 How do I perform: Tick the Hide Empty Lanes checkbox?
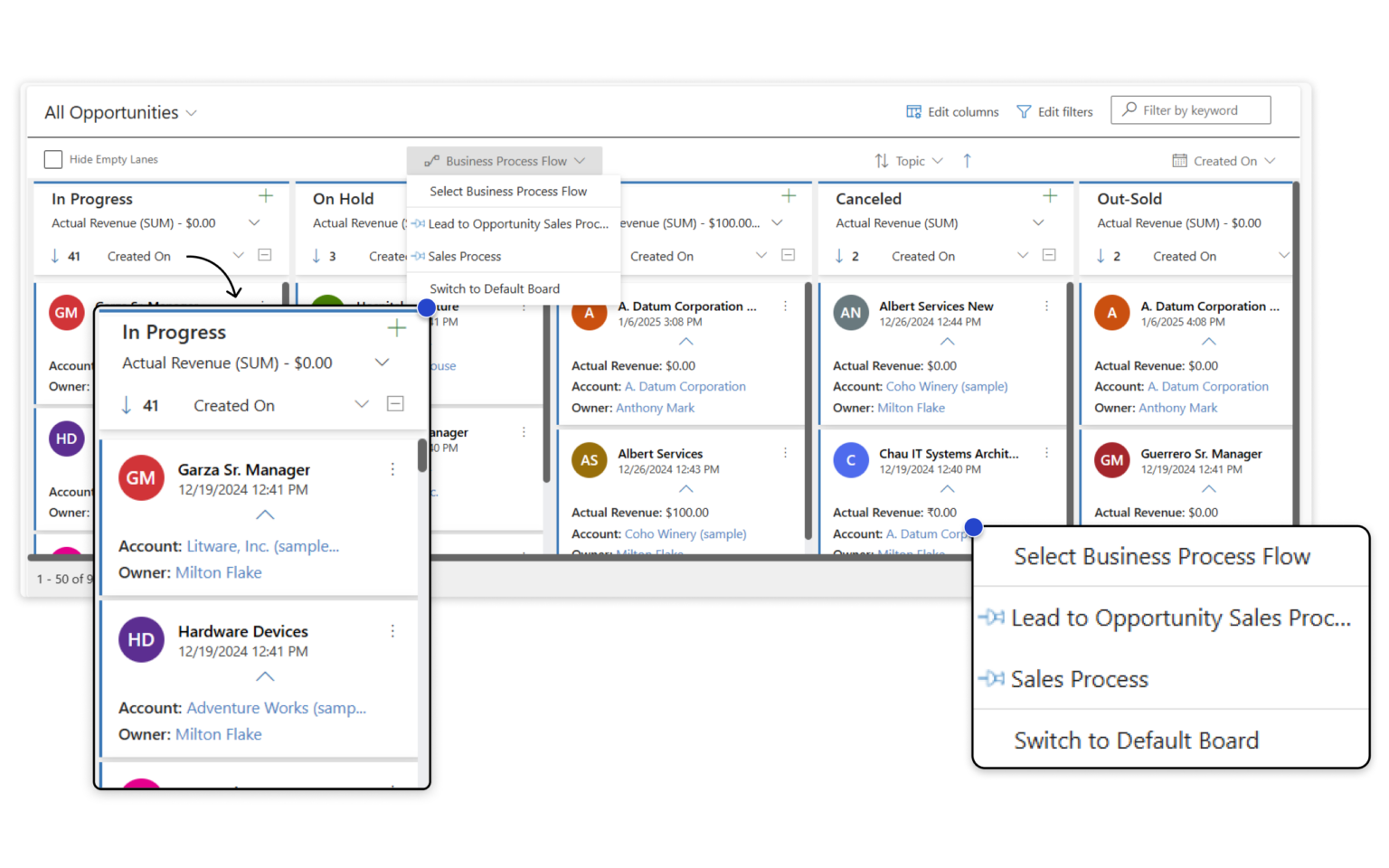click(53, 160)
